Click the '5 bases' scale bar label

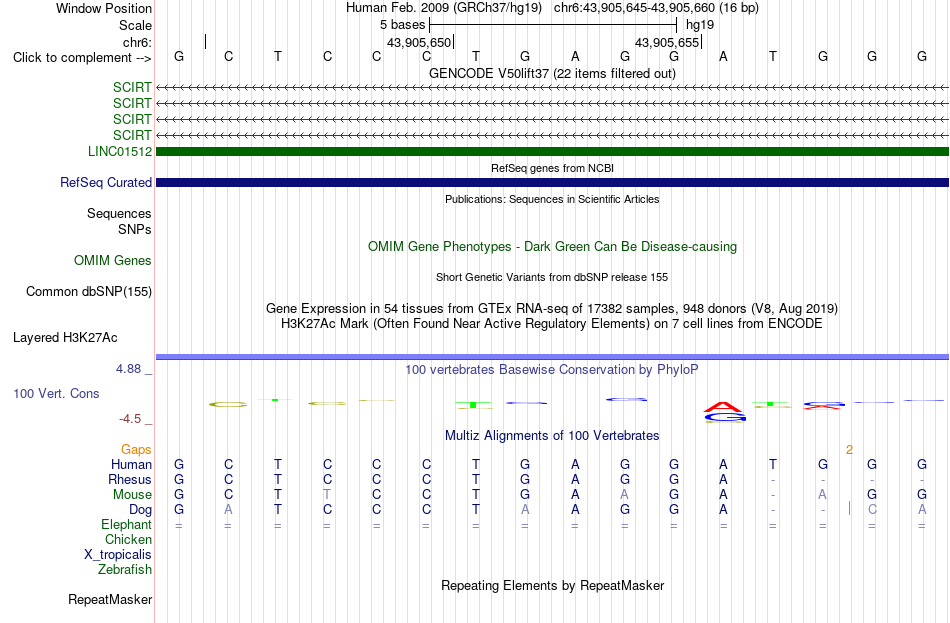402,25
